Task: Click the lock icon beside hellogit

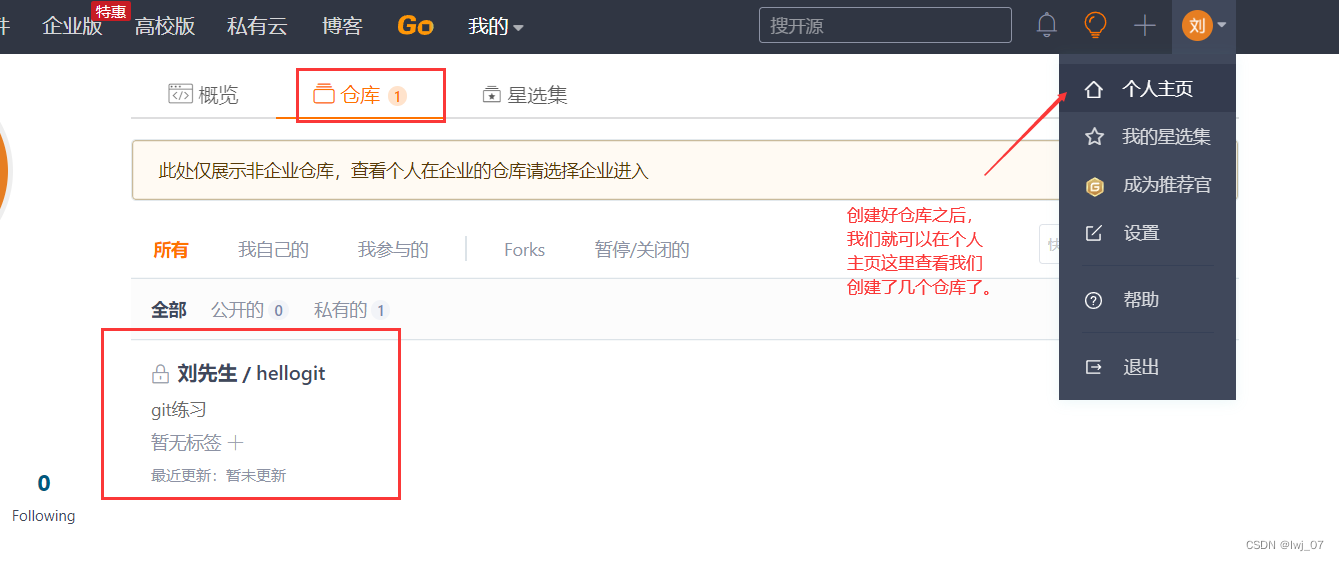Action: click(160, 375)
